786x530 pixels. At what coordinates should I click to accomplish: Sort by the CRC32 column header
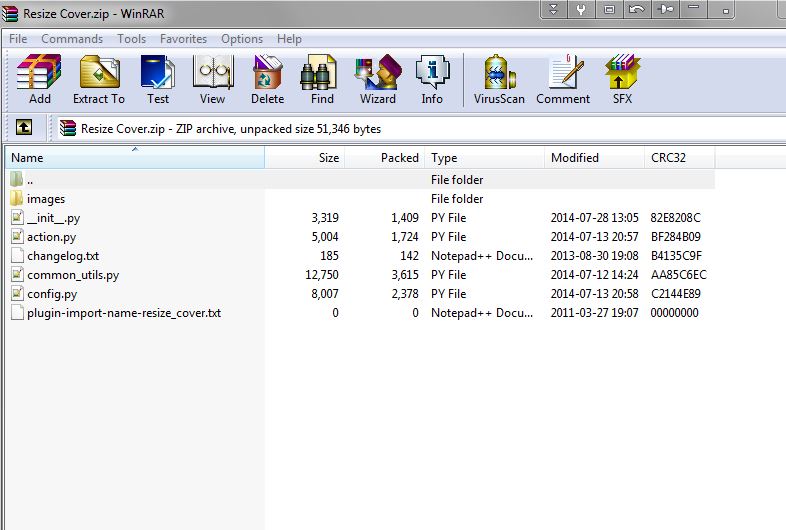679,157
